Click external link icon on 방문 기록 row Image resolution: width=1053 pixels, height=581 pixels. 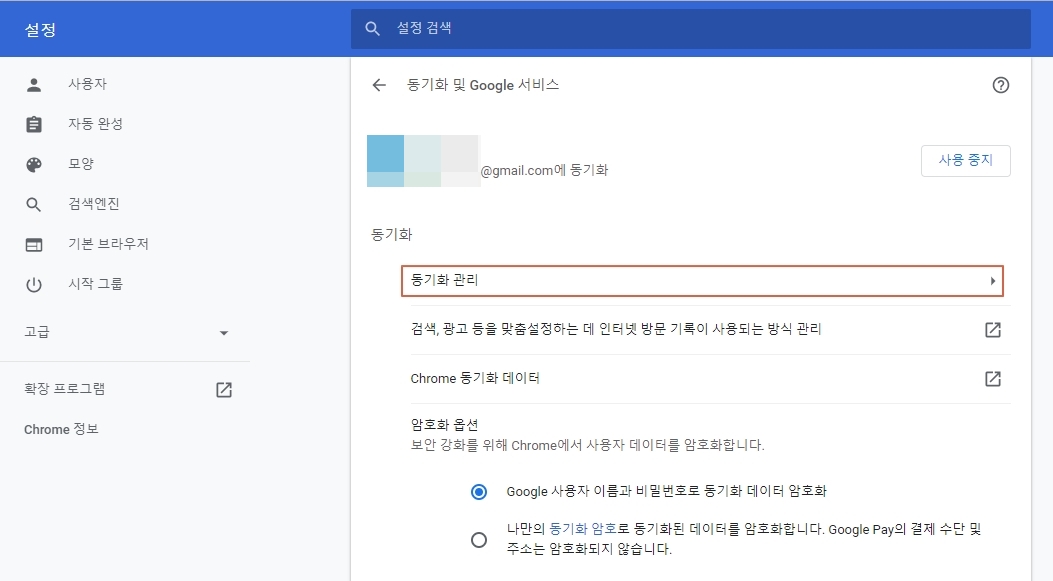[993, 330]
